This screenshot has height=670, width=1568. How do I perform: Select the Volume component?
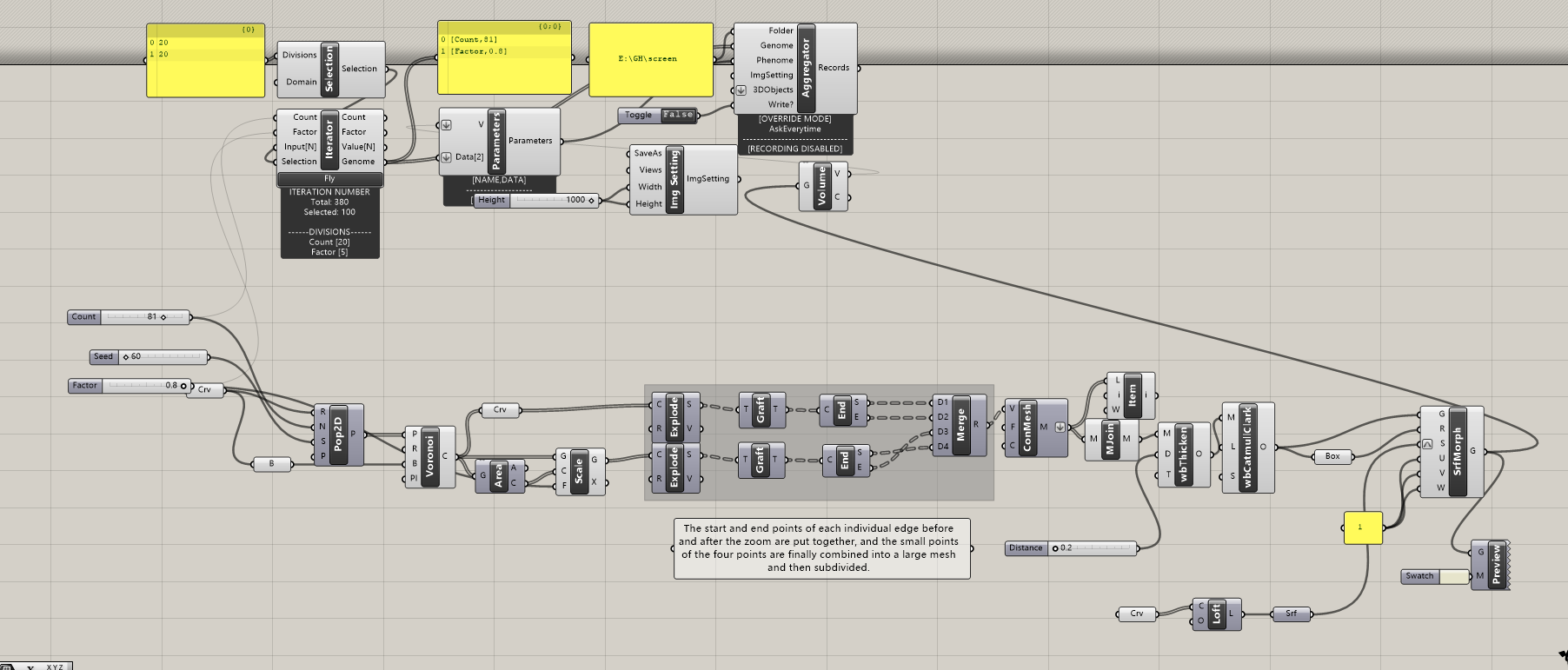tap(821, 185)
